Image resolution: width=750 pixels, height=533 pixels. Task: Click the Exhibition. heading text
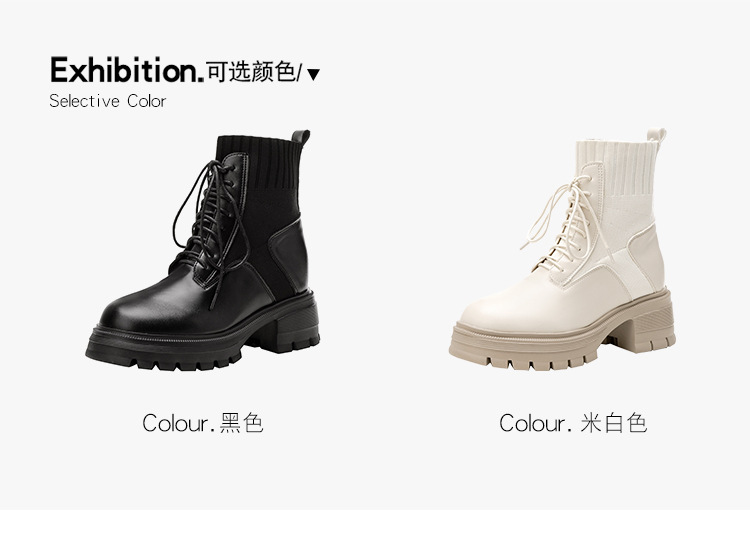point(127,70)
